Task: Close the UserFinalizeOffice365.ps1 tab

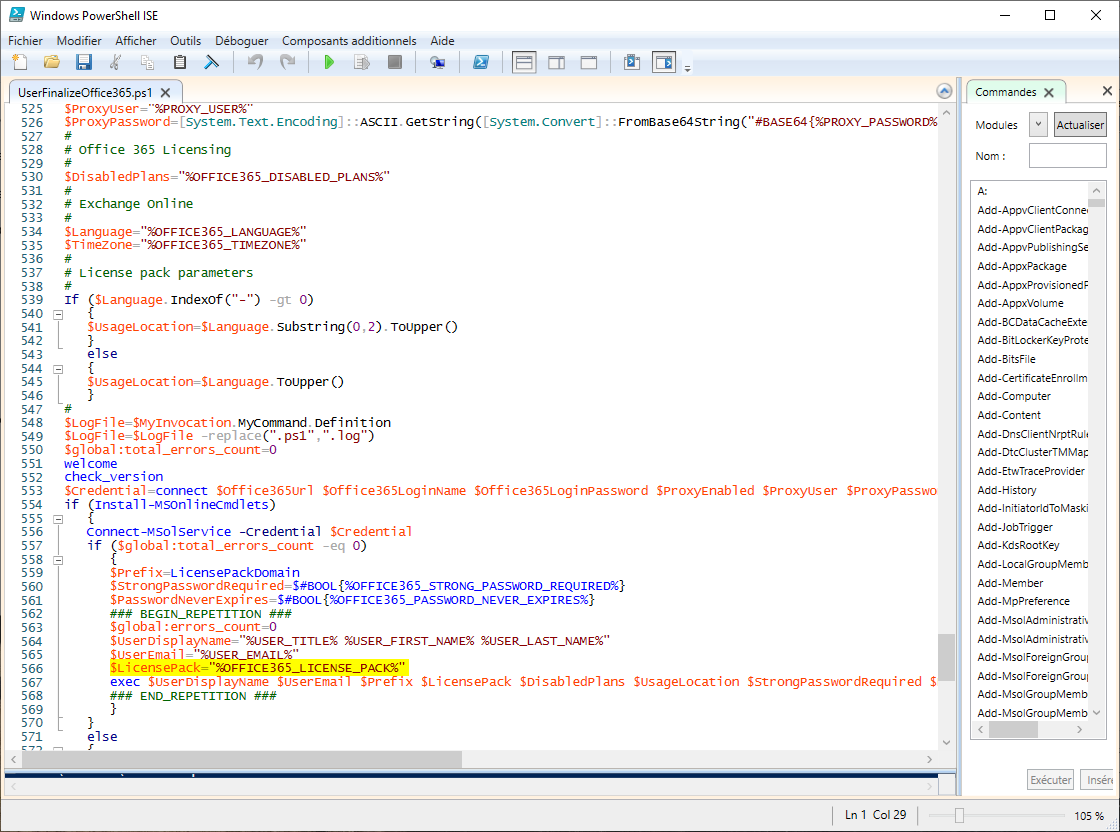Action: tap(166, 92)
